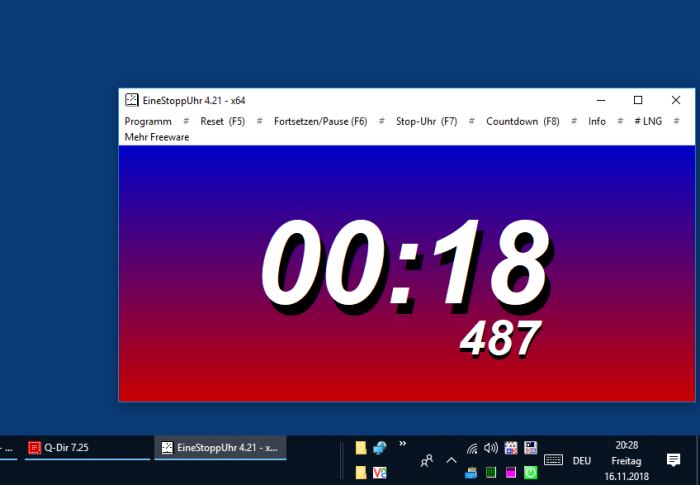This screenshot has width=700, height=485.
Task: Click the dark window tray icon
Action: (531, 448)
